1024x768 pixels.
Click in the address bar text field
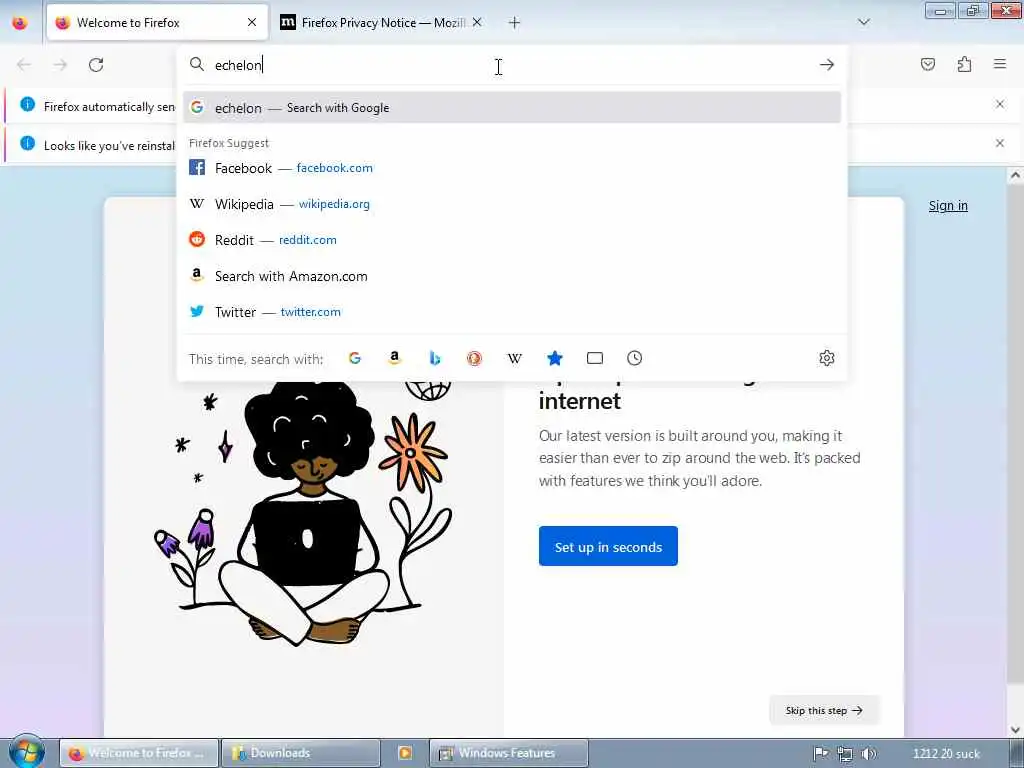(512, 65)
